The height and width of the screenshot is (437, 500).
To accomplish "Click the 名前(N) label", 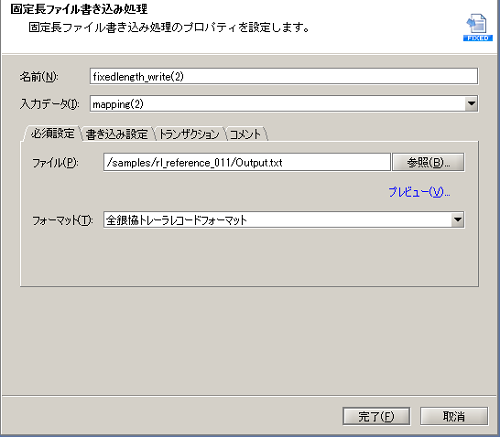I will click(x=39, y=77).
